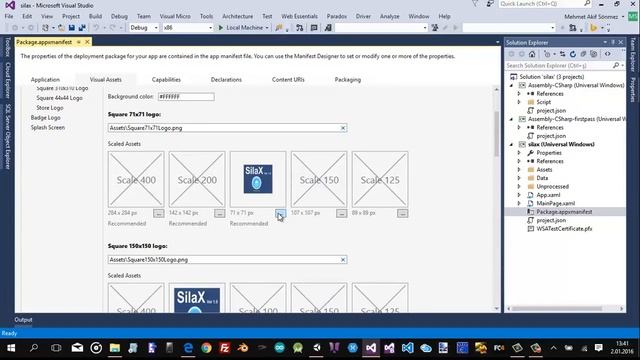Select Package.appxmanifest in Solution Explorer
This screenshot has width=640, height=360.
(x=564, y=212)
